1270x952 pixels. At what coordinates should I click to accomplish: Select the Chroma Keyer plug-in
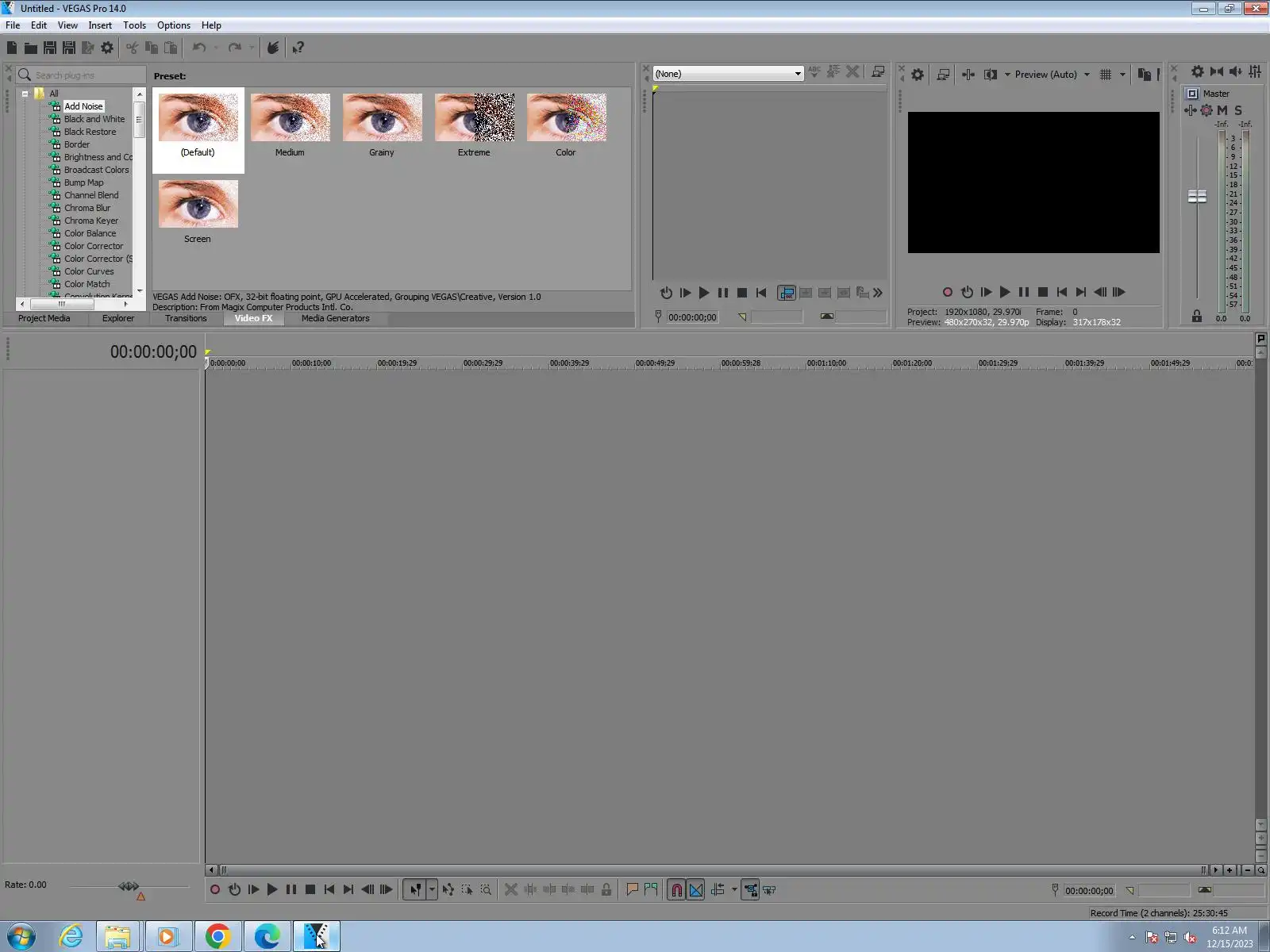[91, 221]
